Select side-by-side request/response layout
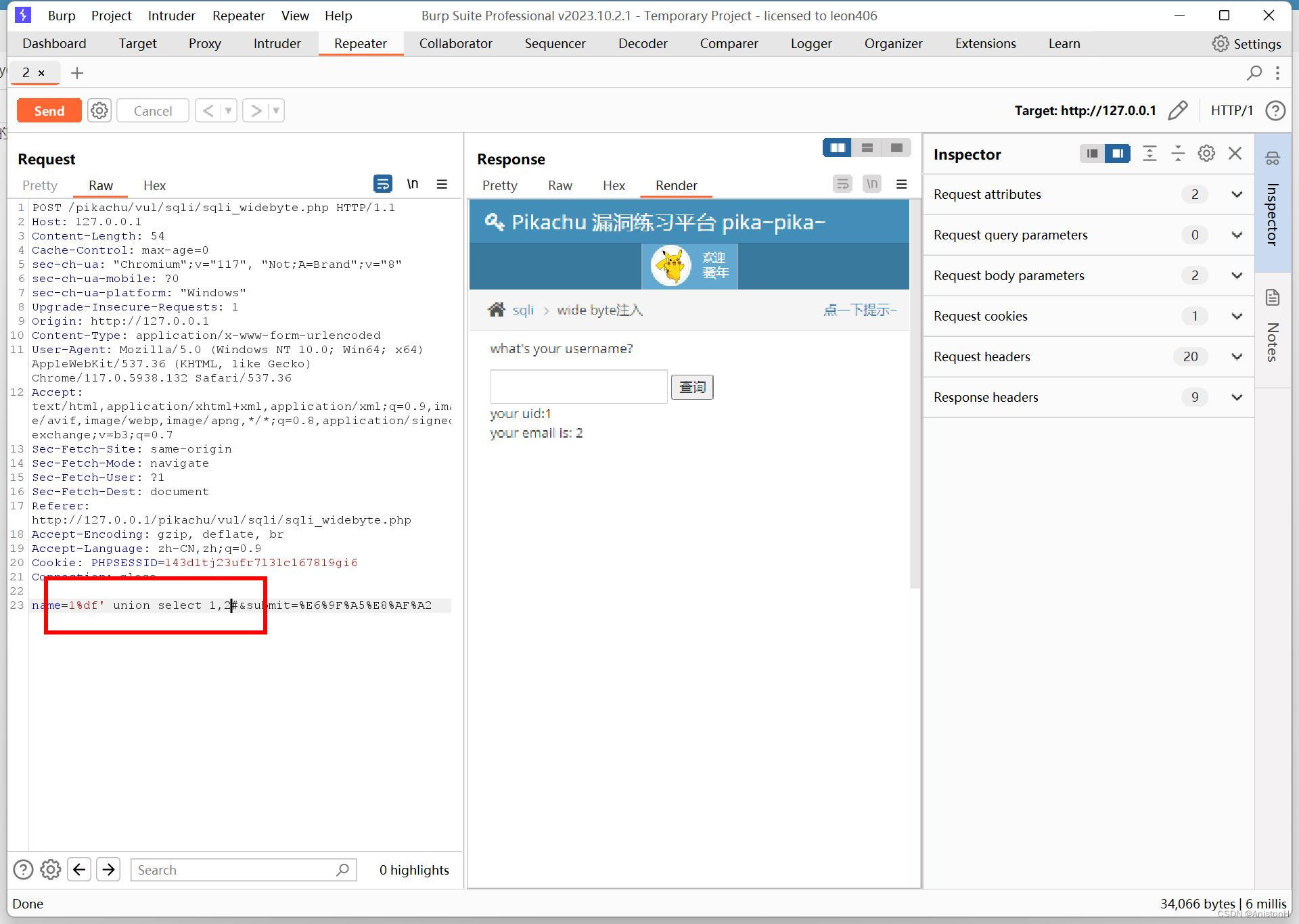The width and height of the screenshot is (1299, 924). (837, 148)
